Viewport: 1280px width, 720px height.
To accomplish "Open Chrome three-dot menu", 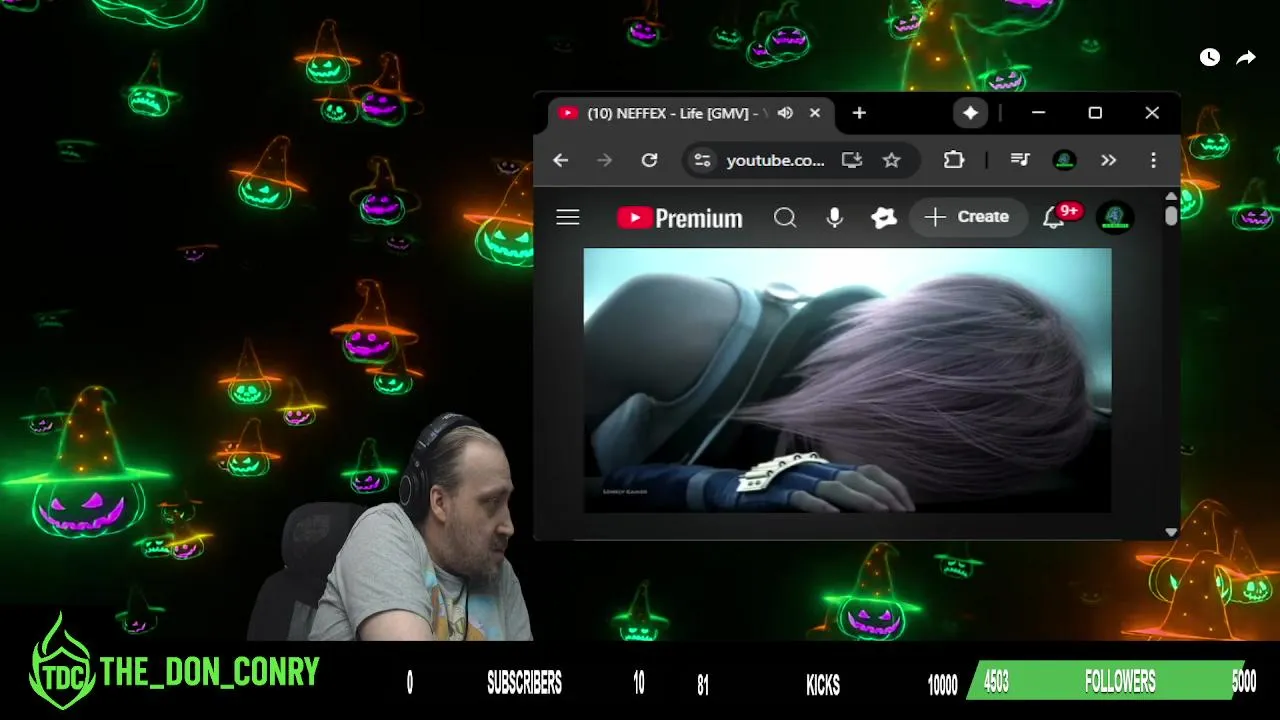I will point(1153,160).
